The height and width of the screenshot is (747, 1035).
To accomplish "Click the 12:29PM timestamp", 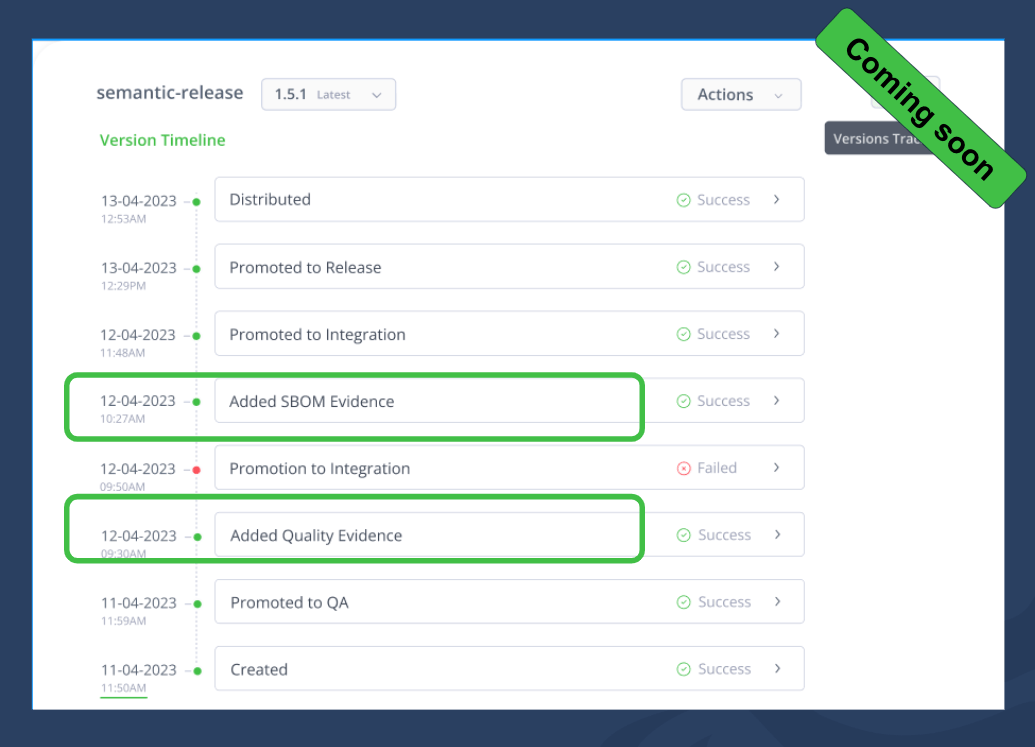I will (x=123, y=286).
